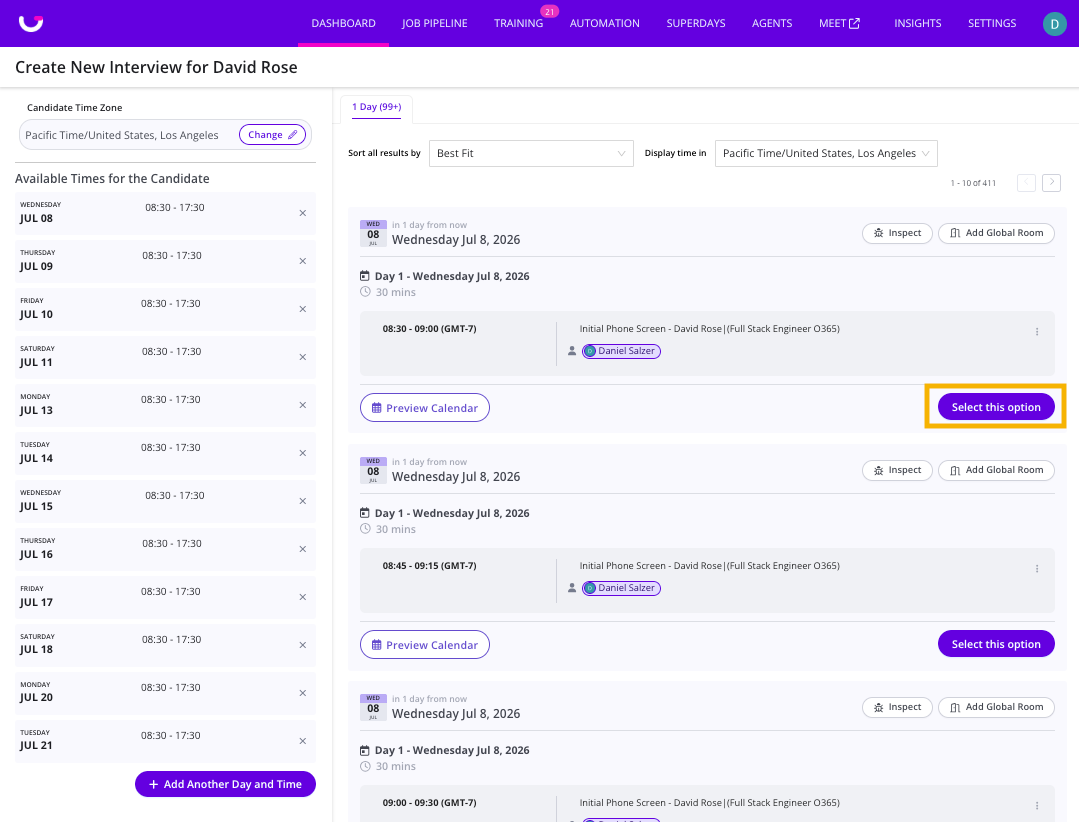
Task: Expand the Display time in dropdown
Action: (x=826, y=153)
